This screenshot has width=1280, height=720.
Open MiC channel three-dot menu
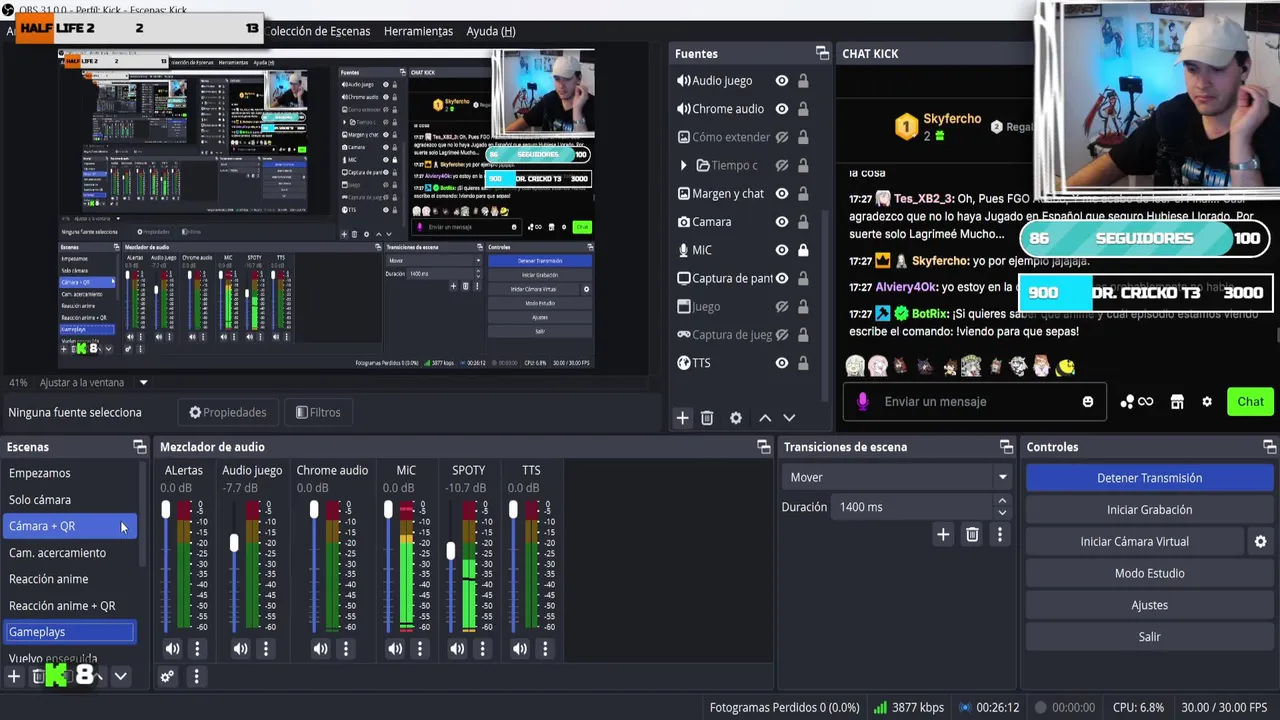(420, 649)
